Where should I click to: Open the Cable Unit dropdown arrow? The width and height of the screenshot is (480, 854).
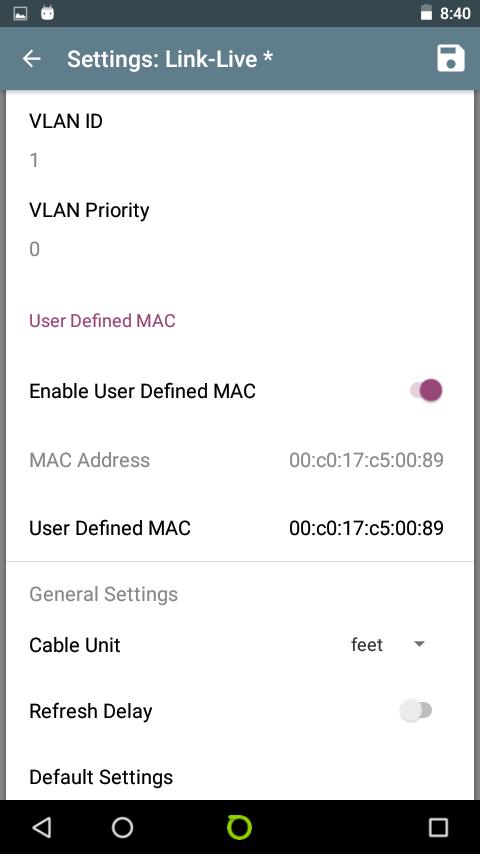pyautogui.click(x=419, y=644)
